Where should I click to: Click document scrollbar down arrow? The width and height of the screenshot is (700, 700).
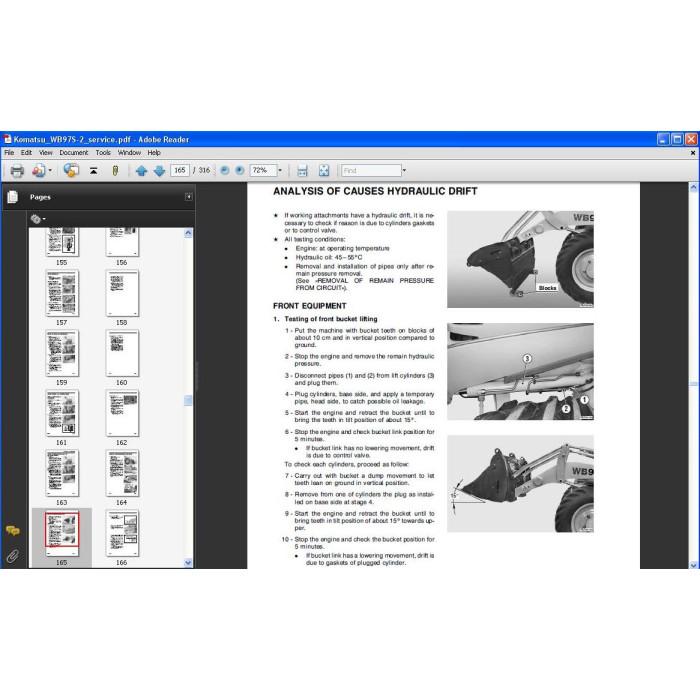(693, 564)
